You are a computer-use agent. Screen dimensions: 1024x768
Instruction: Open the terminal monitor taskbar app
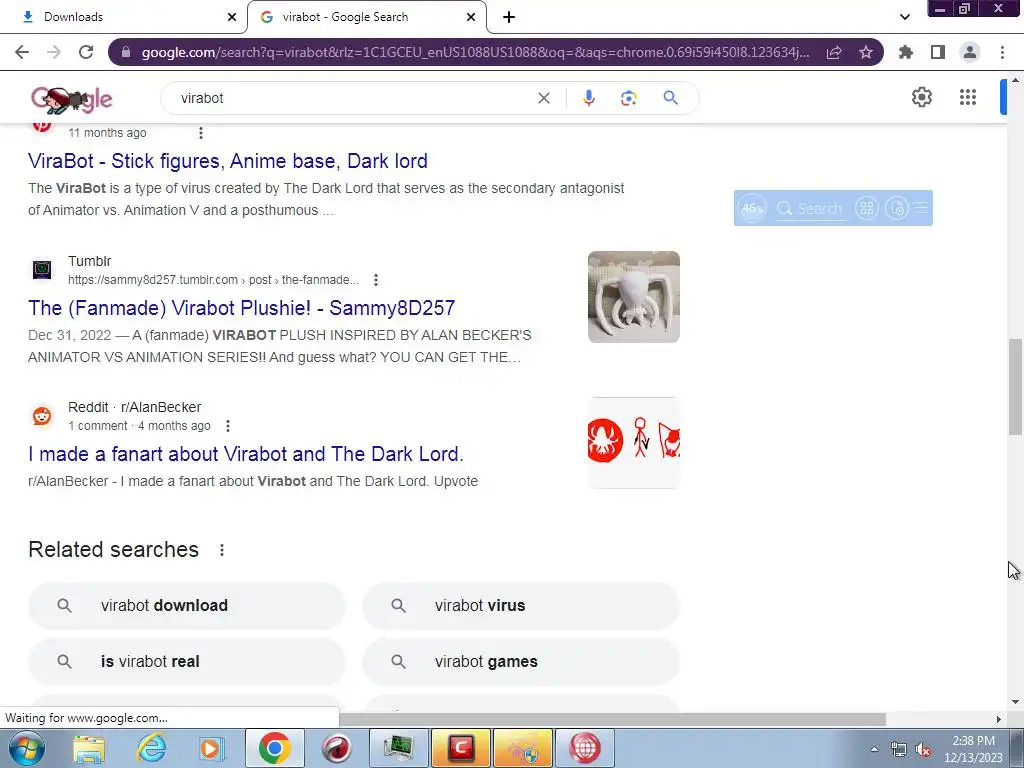(398, 748)
